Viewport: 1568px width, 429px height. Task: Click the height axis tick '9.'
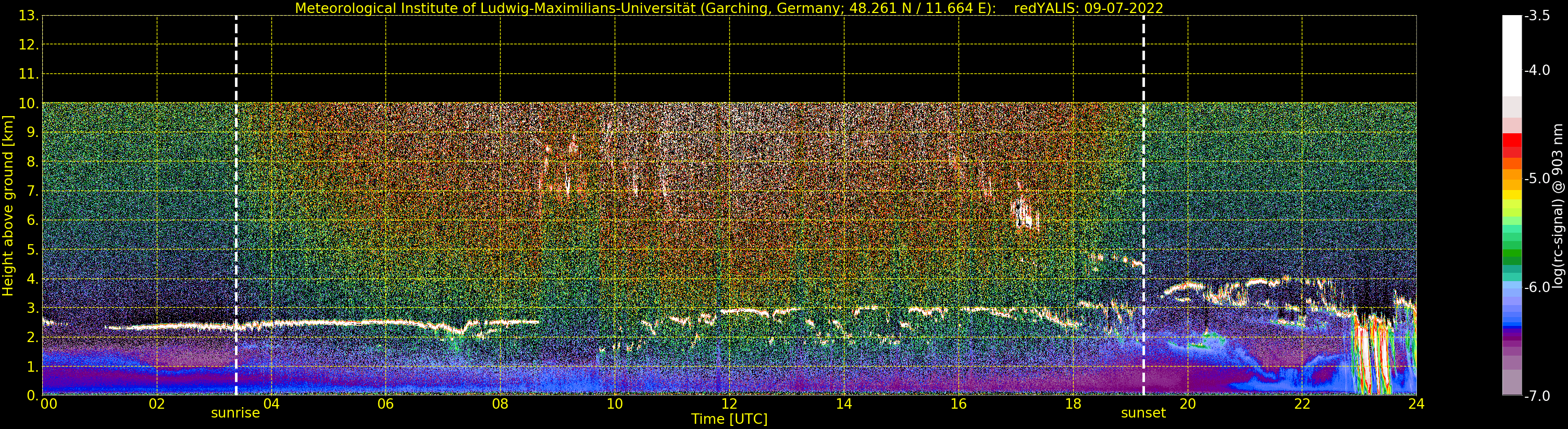[x=33, y=133]
